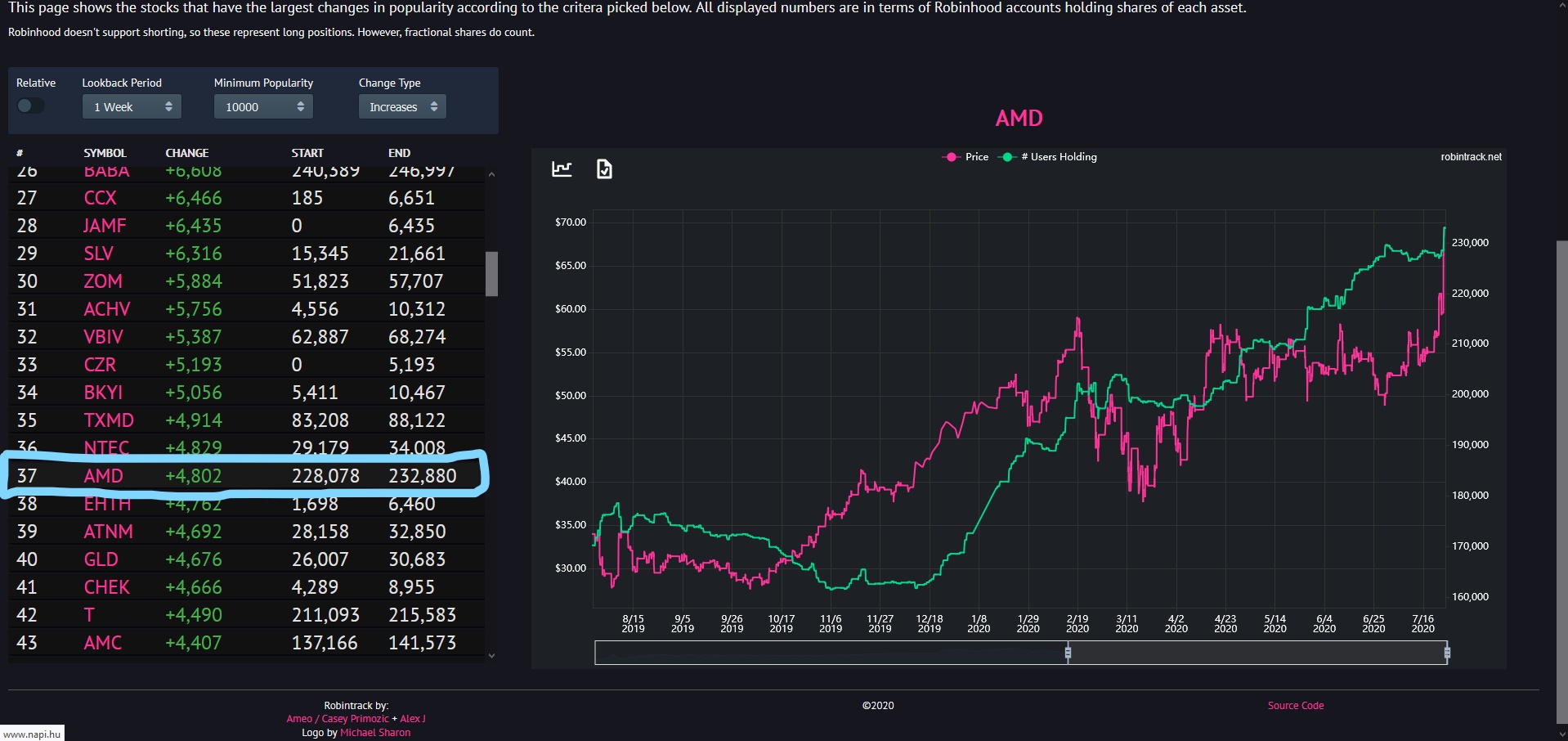Select the AMD symbol in row 37
Viewport: 1568px width, 741px height.
tap(103, 476)
